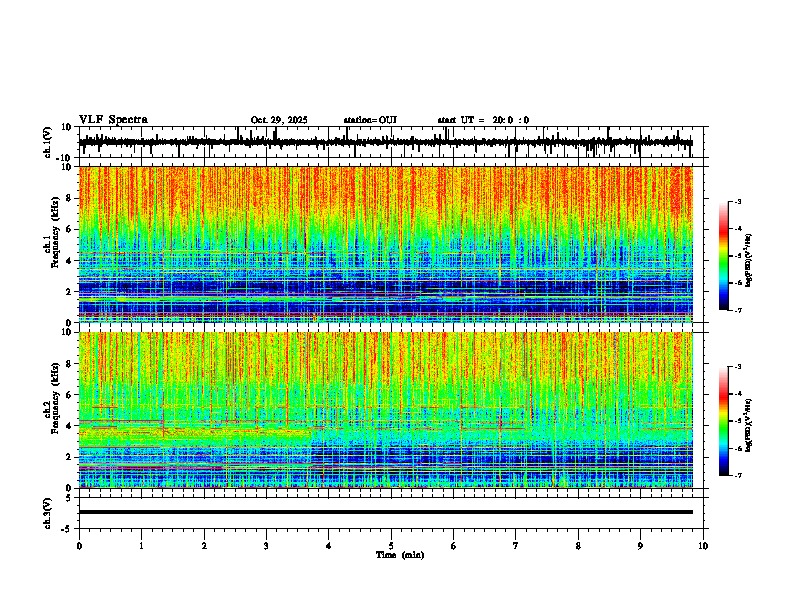Click the ch.1 voltage waveform trace

pos(385,142)
